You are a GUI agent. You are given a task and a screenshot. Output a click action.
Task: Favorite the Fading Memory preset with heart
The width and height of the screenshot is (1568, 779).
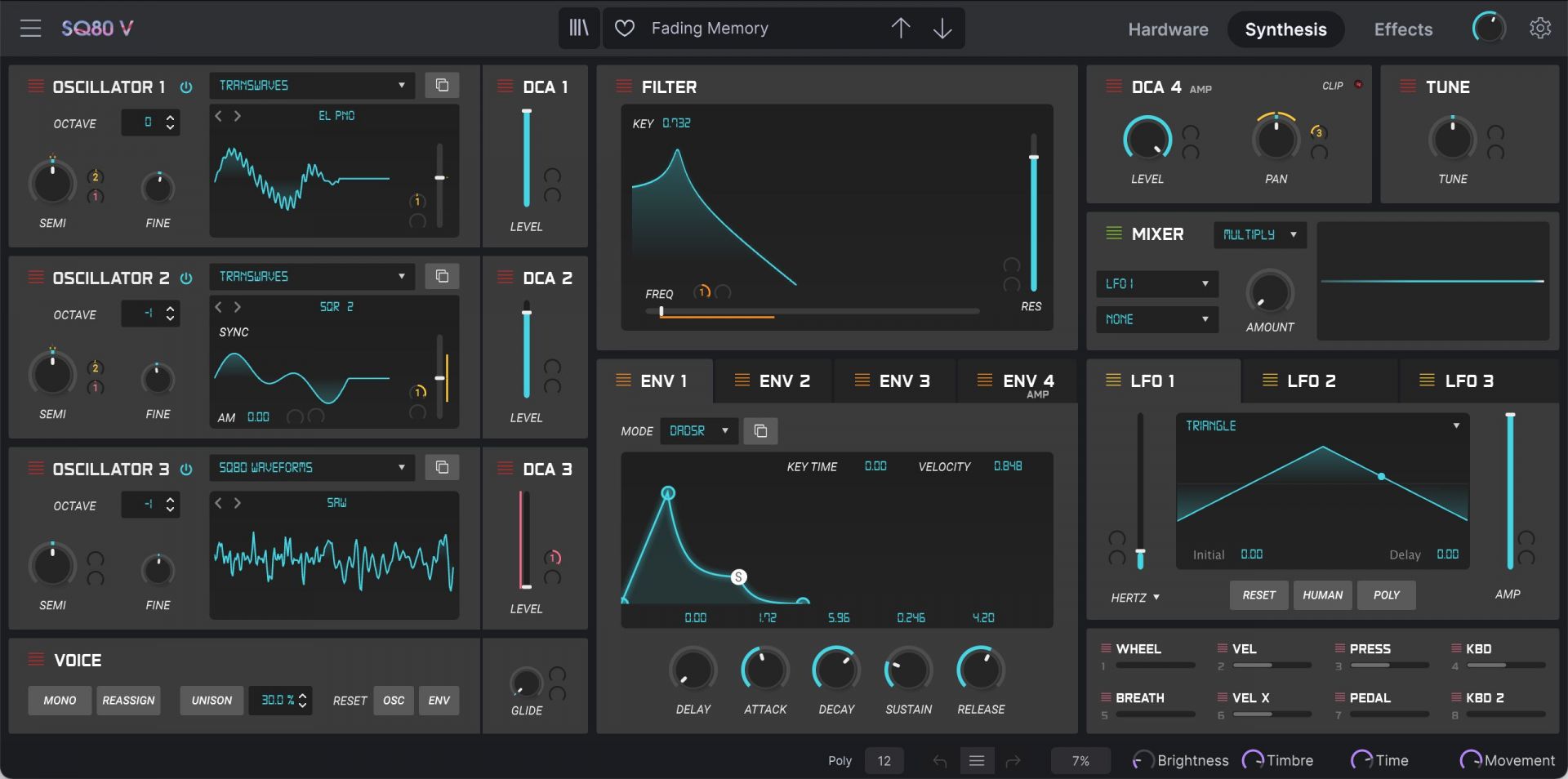pos(625,29)
